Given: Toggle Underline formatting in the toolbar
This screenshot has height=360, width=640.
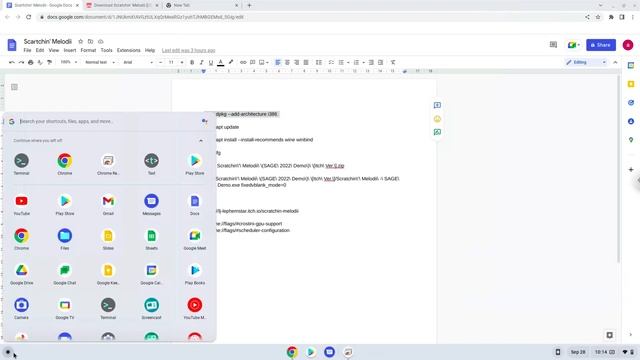Looking at the screenshot, I should [211, 62].
